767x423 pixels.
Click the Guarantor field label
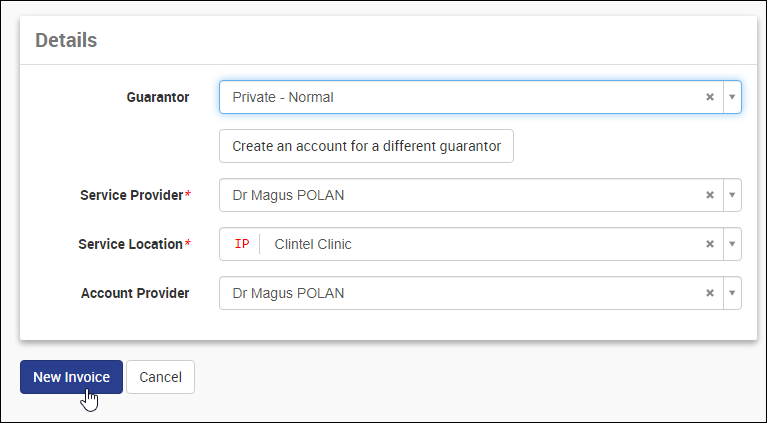[158, 97]
